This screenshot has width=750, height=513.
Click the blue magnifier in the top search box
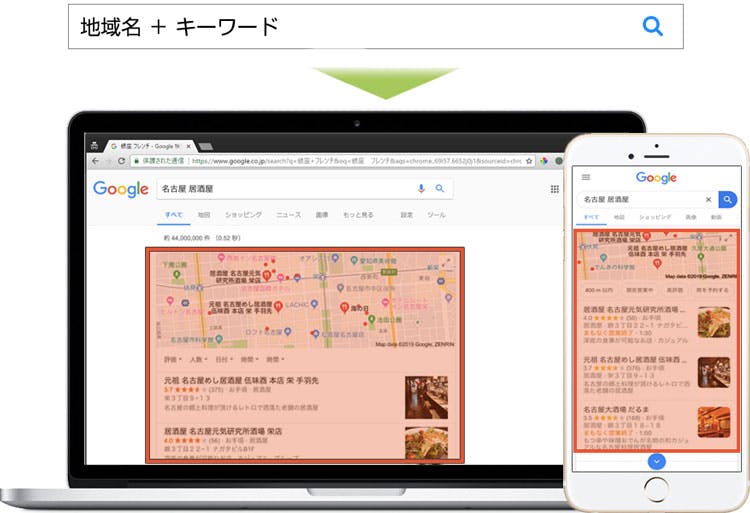tap(652, 26)
